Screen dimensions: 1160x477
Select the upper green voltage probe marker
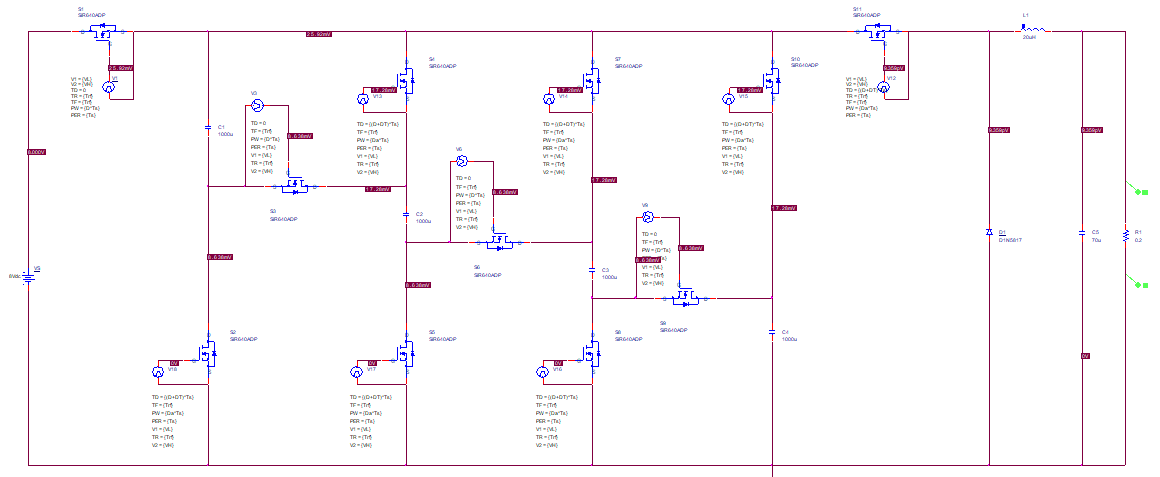pos(1137,188)
